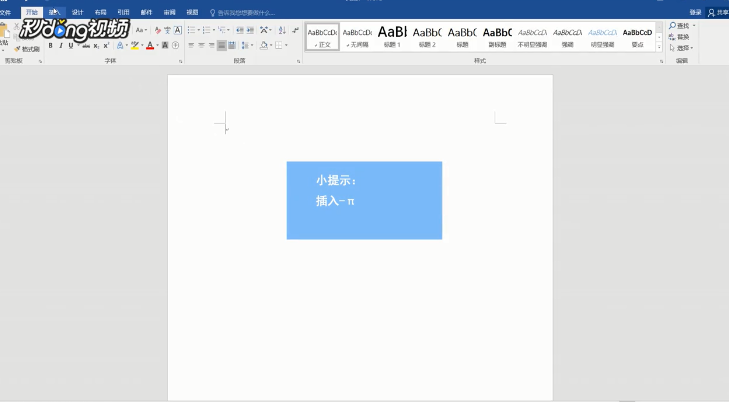Open the 设计 (Design) tab
This screenshot has width=729, height=402.
(x=78, y=13)
